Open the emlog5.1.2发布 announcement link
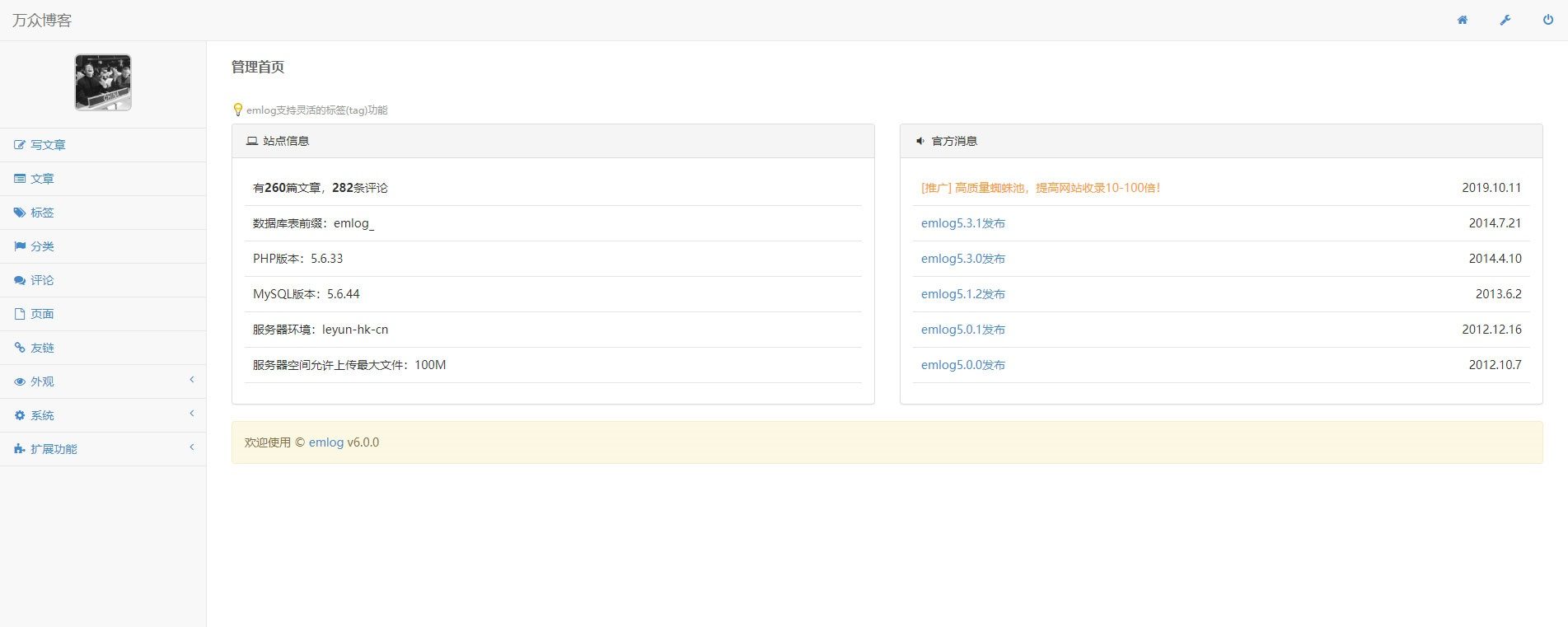This screenshot has width=1568, height=627. pos(962,294)
